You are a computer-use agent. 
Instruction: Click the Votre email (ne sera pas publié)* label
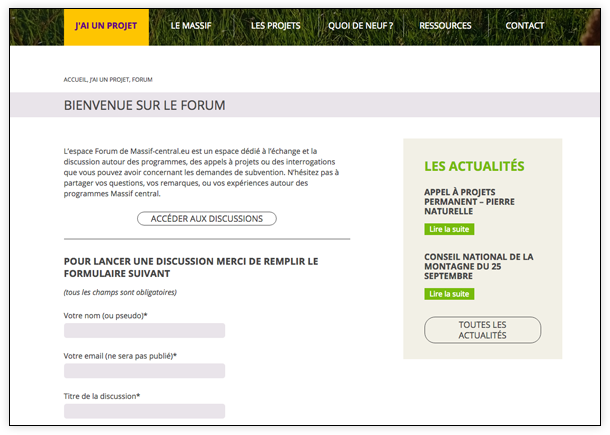coord(120,356)
